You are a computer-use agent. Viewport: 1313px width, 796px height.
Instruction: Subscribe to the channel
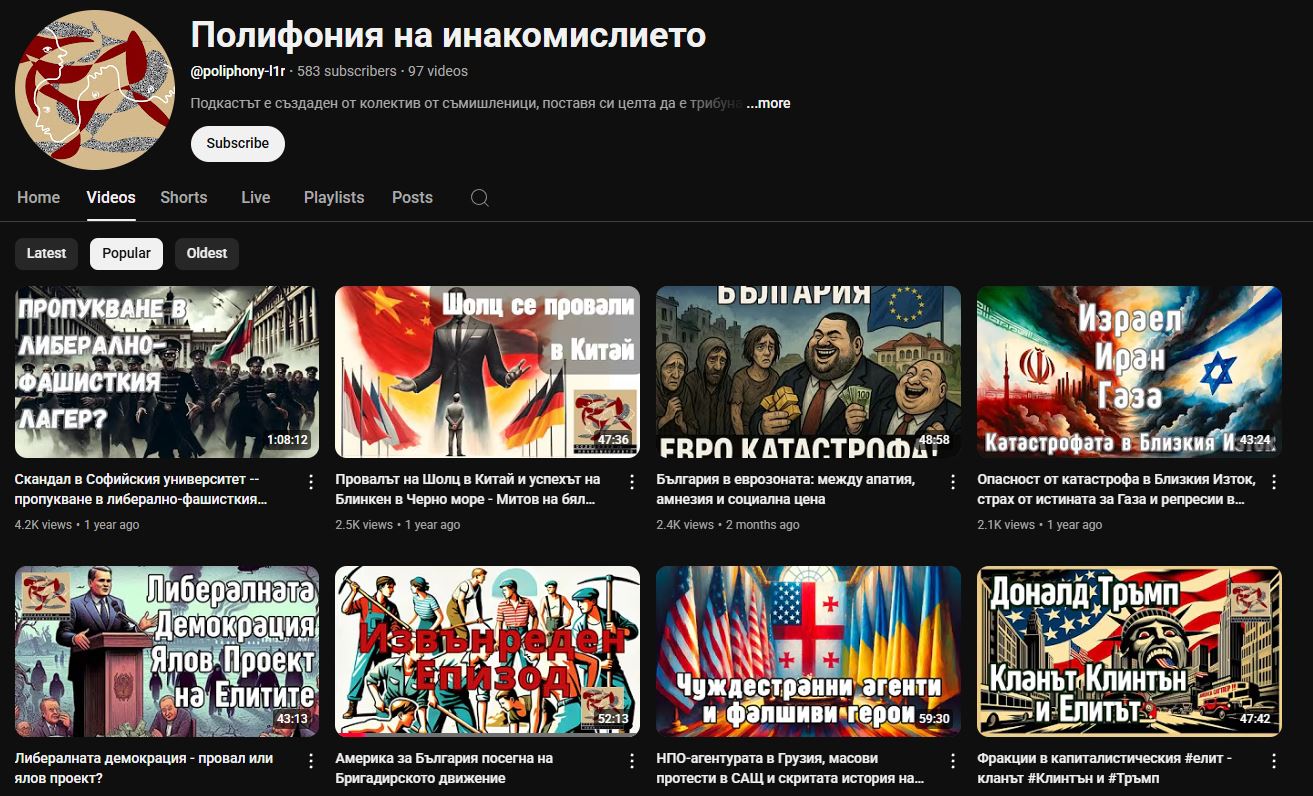[238, 143]
